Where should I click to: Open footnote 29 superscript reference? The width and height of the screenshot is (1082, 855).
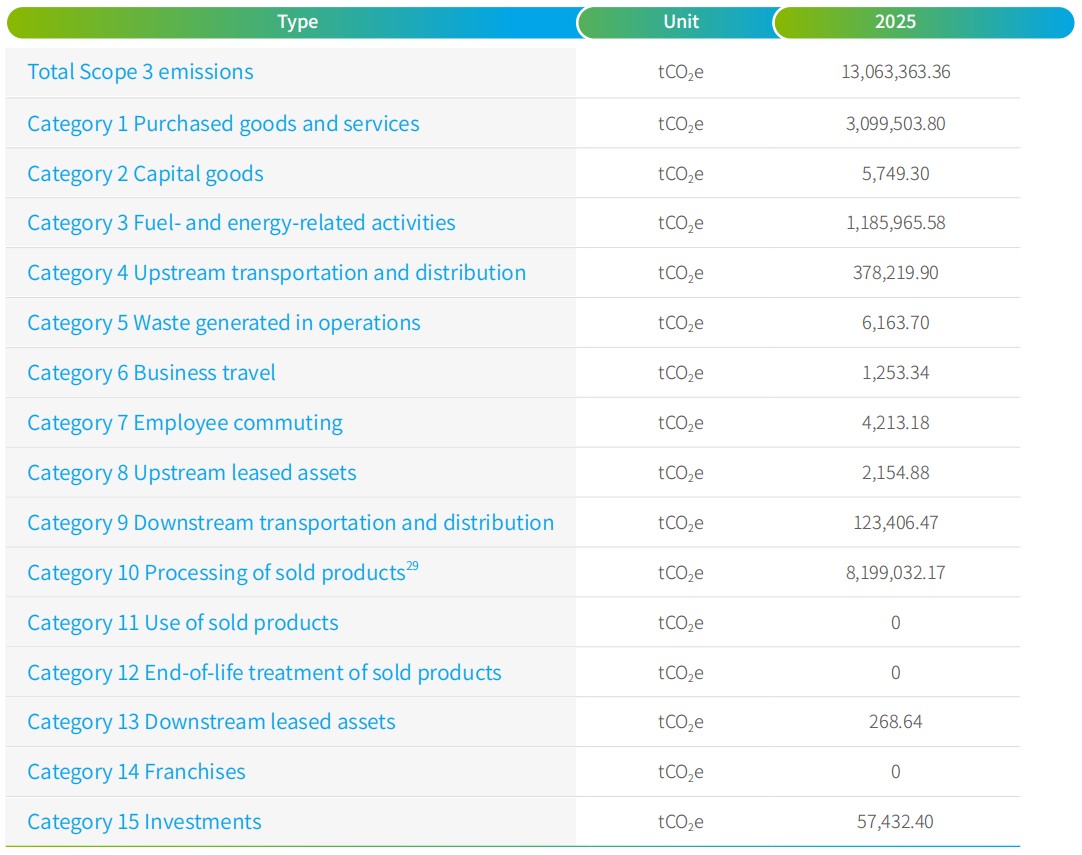[x=413, y=566]
